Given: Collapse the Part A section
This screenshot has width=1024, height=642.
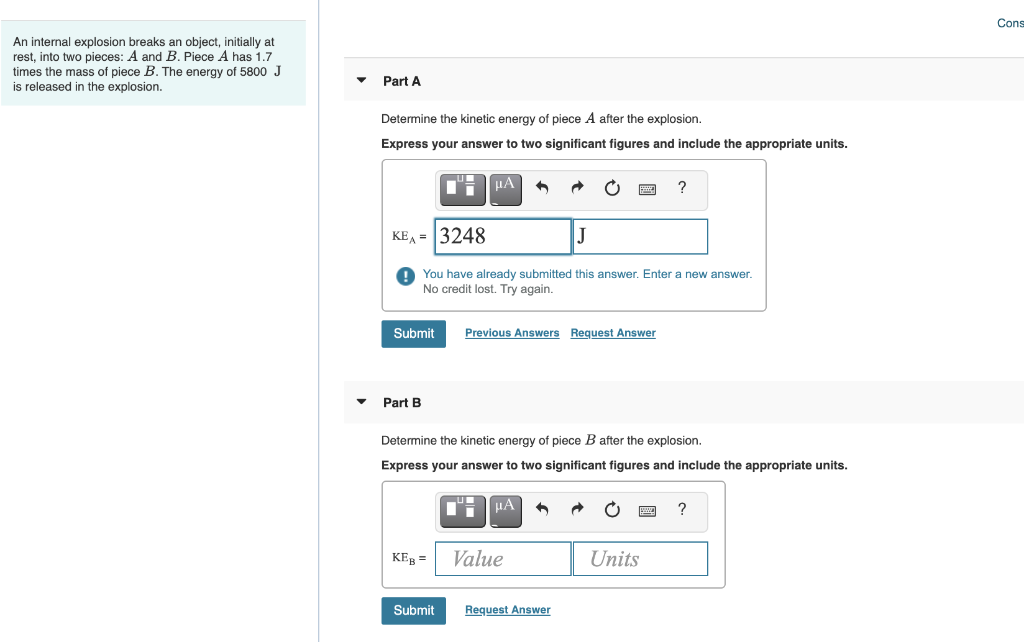Looking at the screenshot, I should pos(361,80).
